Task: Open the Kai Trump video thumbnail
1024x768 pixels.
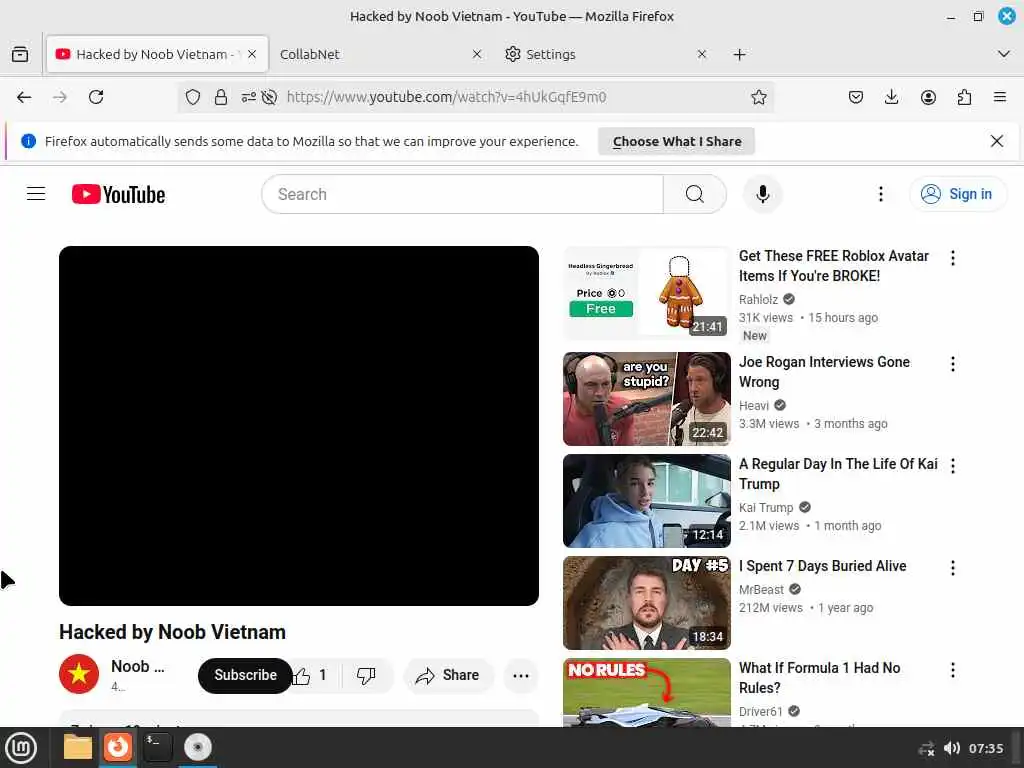Action: [x=647, y=501]
